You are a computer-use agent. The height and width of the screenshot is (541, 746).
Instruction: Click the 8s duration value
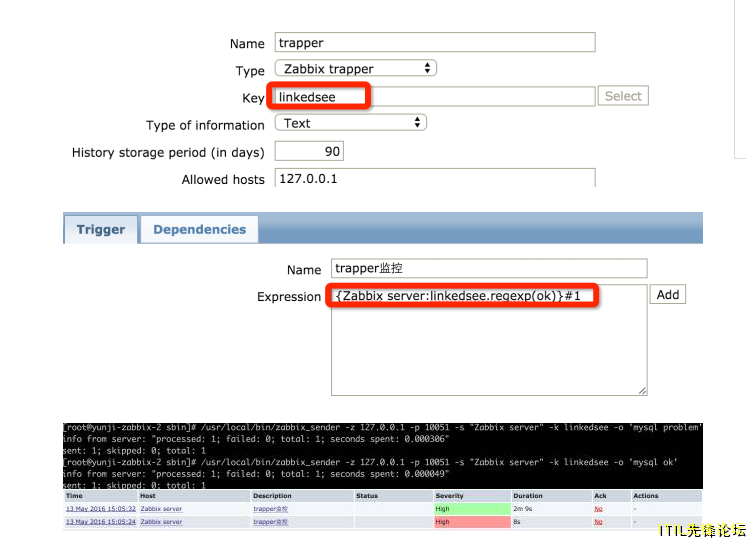tap(517, 522)
